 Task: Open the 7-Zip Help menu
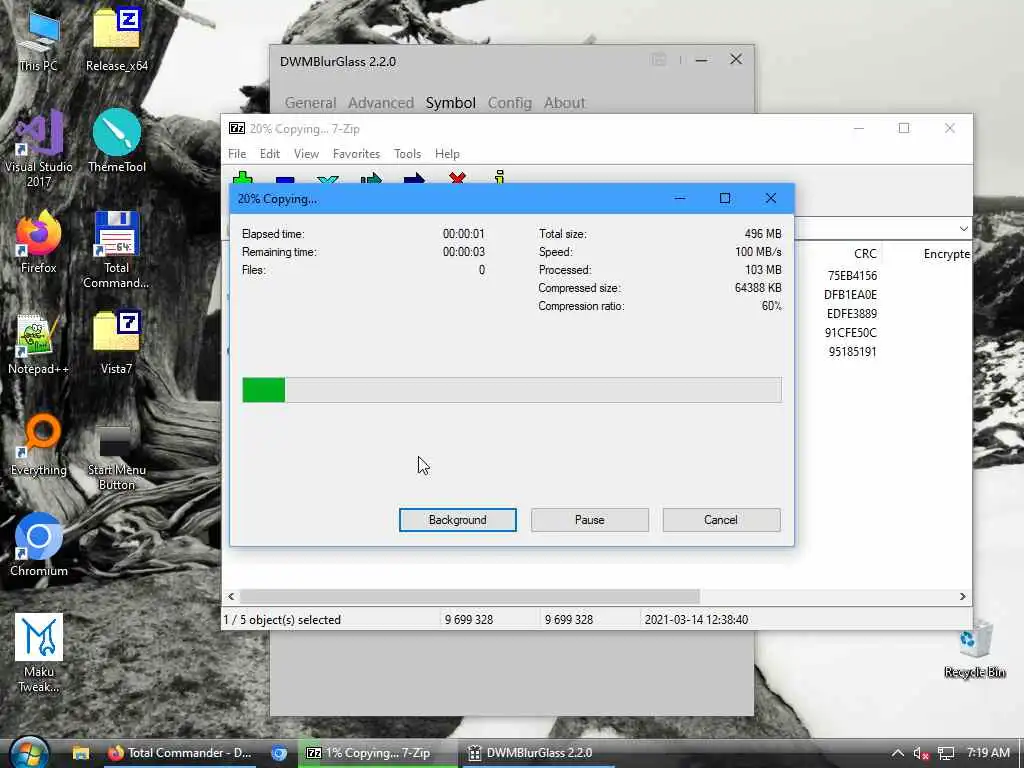click(447, 153)
